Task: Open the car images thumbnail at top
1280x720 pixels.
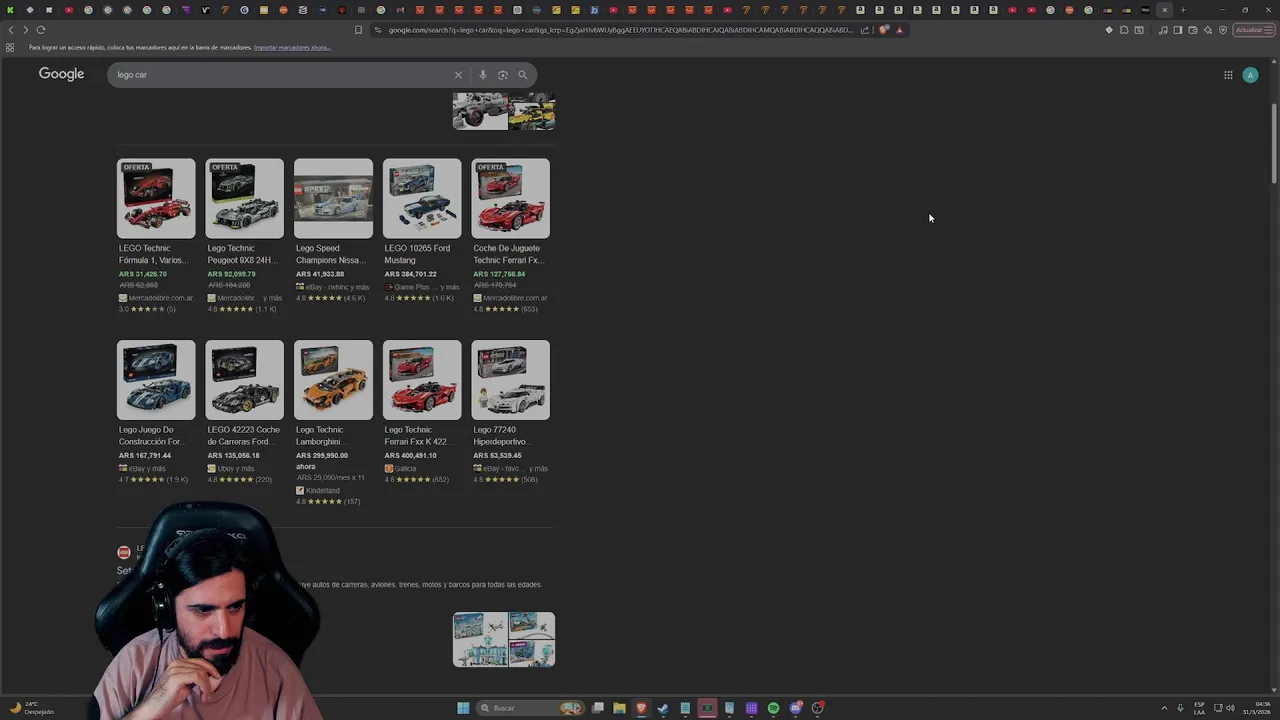Action: (504, 111)
